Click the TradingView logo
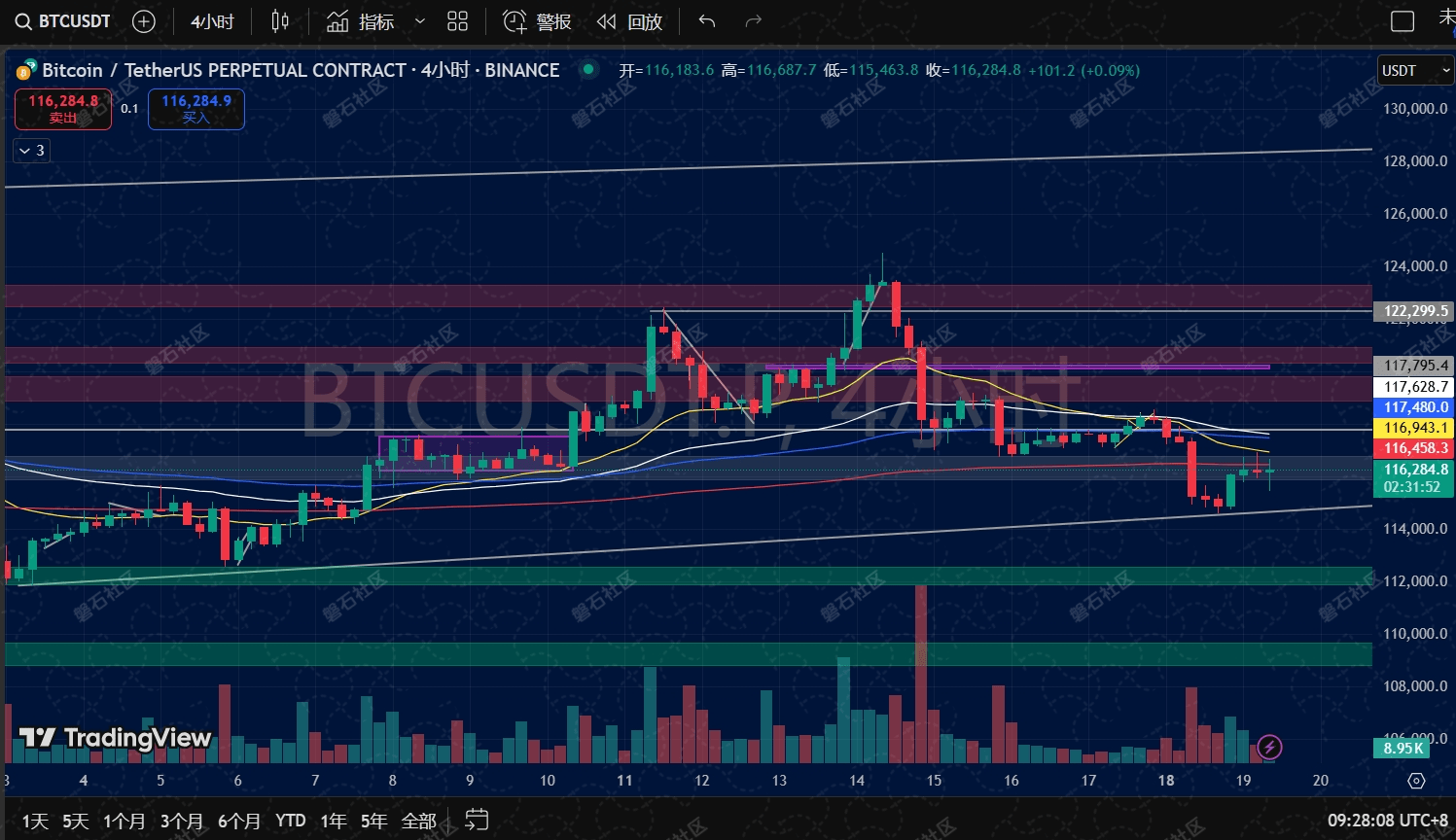This screenshot has height=840, width=1456. [x=115, y=738]
